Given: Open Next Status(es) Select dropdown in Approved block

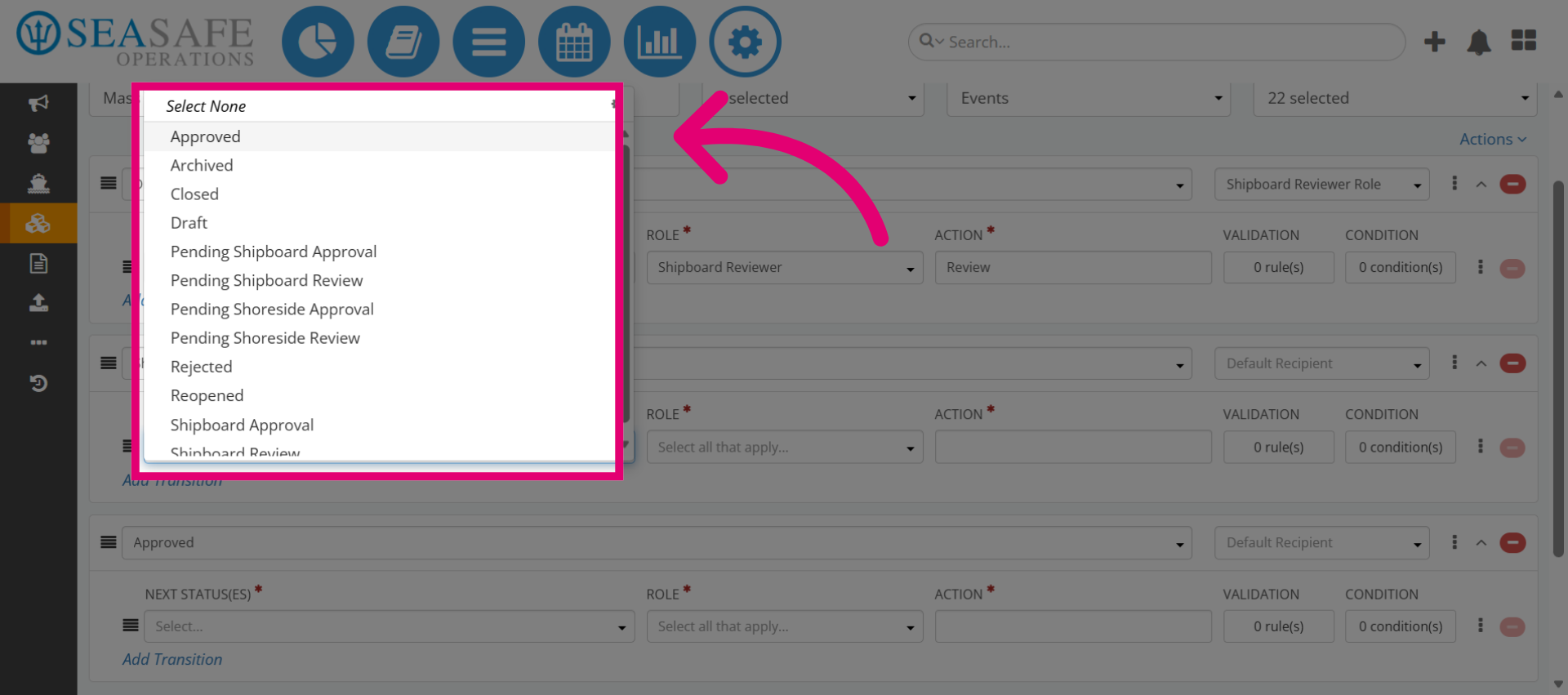Looking at the screenshot, I should [389, 626].
